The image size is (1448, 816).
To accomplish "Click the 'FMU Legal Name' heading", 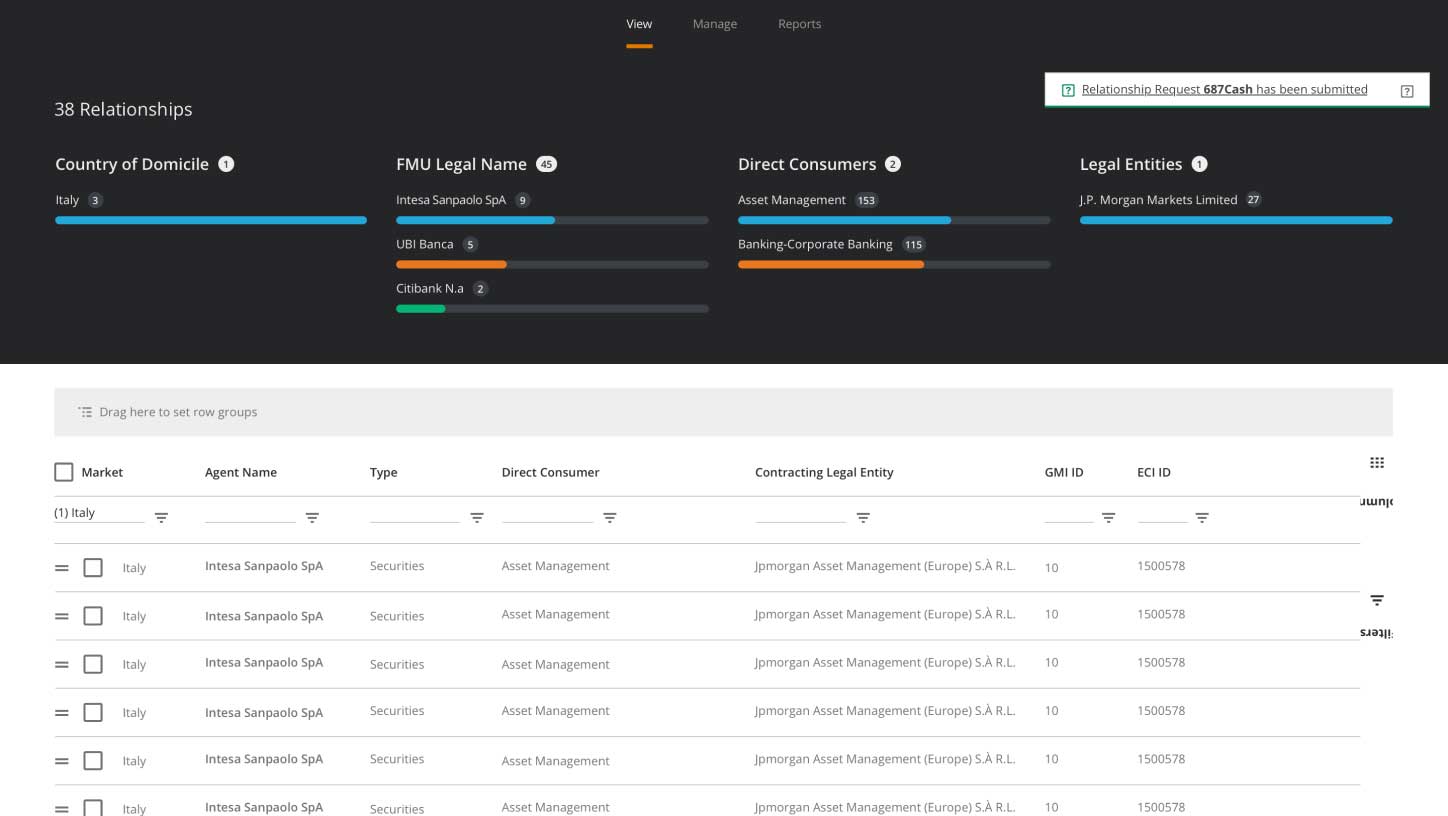I will (461, 164).
